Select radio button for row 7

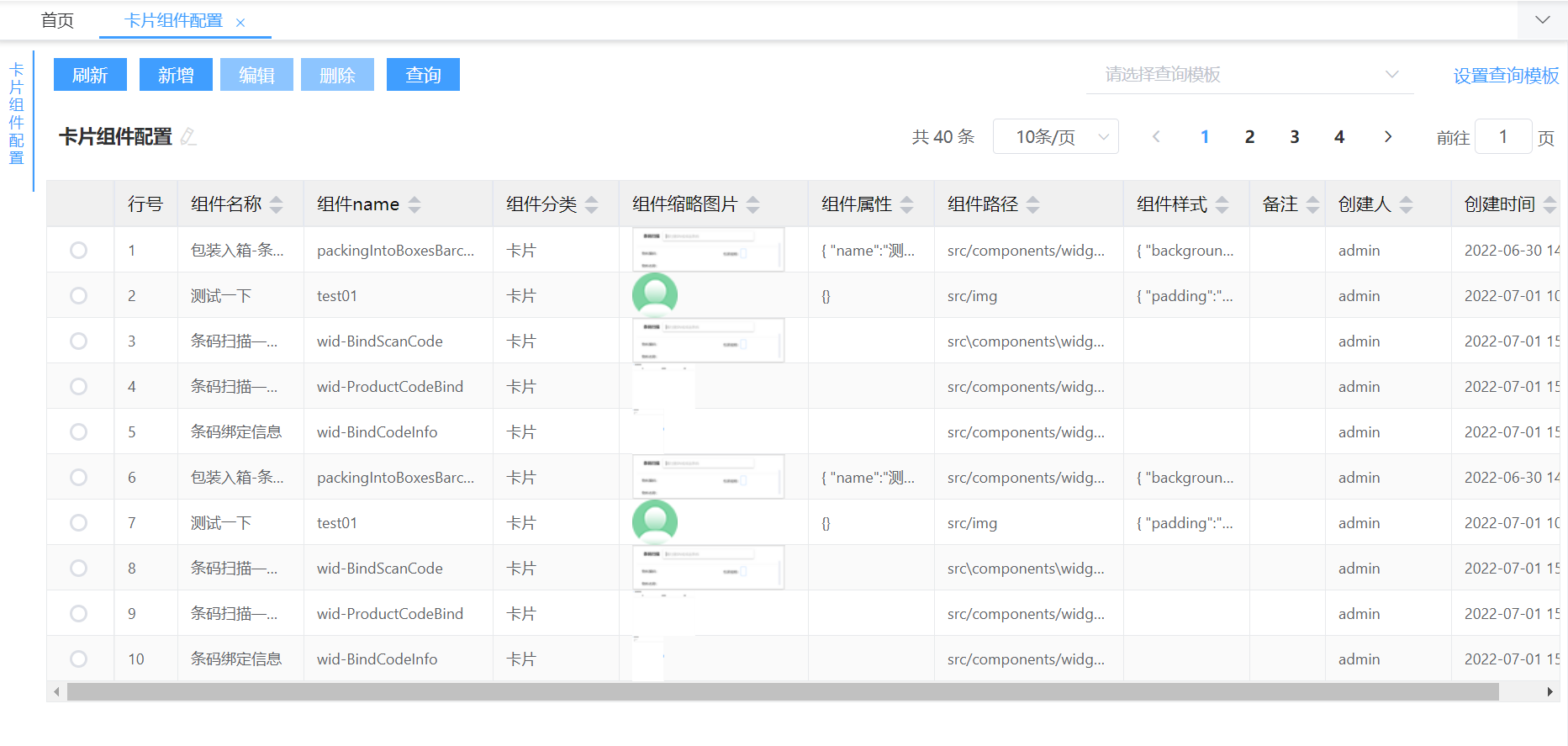tap(78, 522)
